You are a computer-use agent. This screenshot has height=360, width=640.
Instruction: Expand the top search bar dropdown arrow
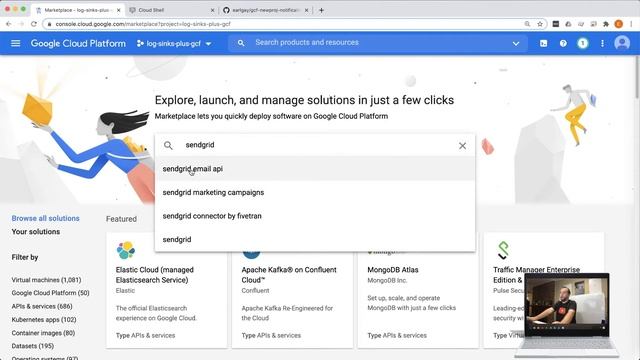click(516, 43)
